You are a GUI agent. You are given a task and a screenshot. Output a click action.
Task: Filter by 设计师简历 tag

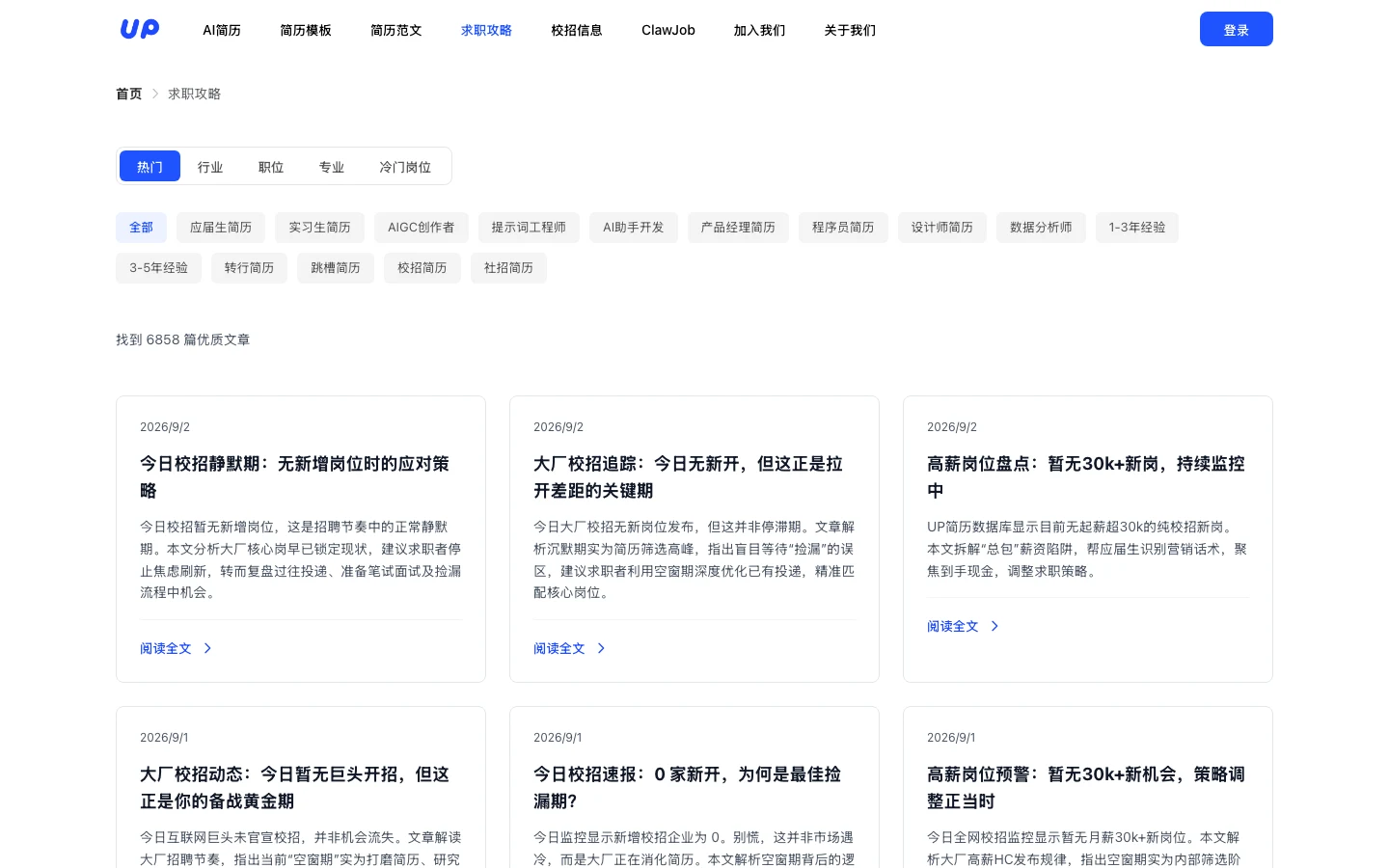pos(942,228)
